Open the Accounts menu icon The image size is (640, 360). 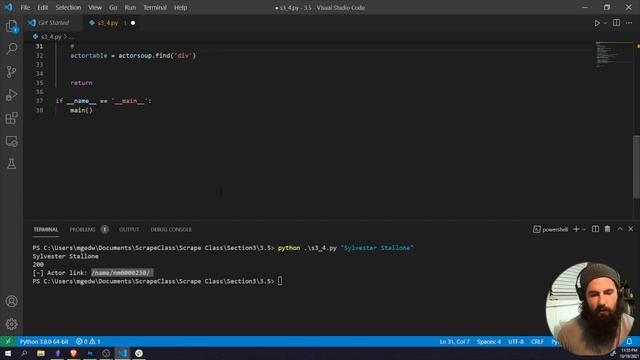point(11,301)
